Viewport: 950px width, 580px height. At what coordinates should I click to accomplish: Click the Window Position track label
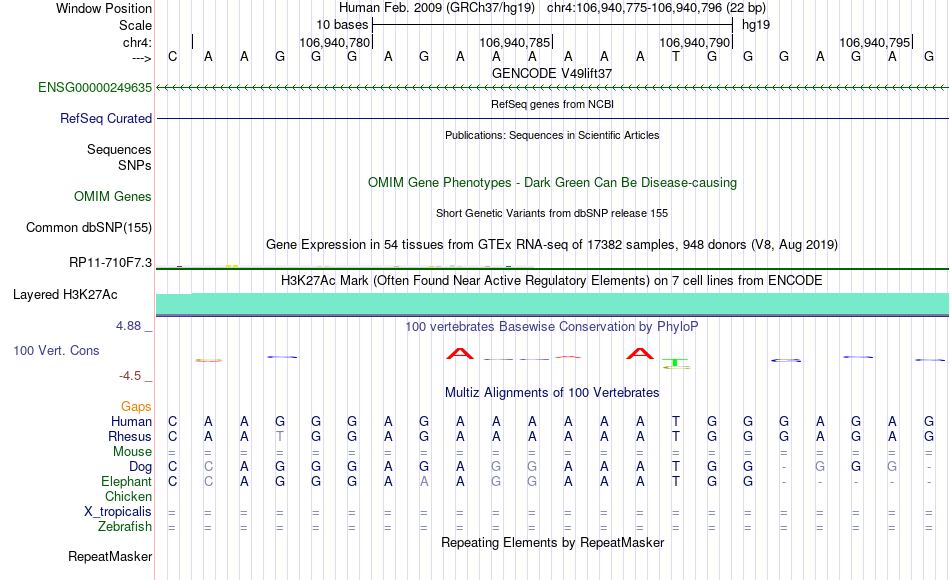(104, 8)
